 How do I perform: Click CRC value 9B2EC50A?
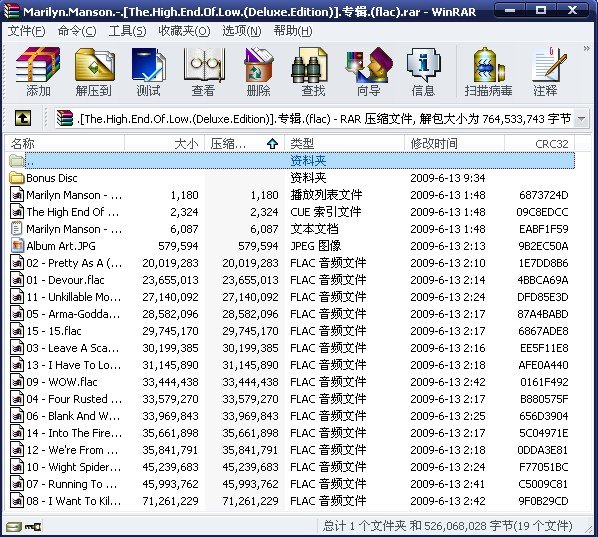tap(543, 246)
